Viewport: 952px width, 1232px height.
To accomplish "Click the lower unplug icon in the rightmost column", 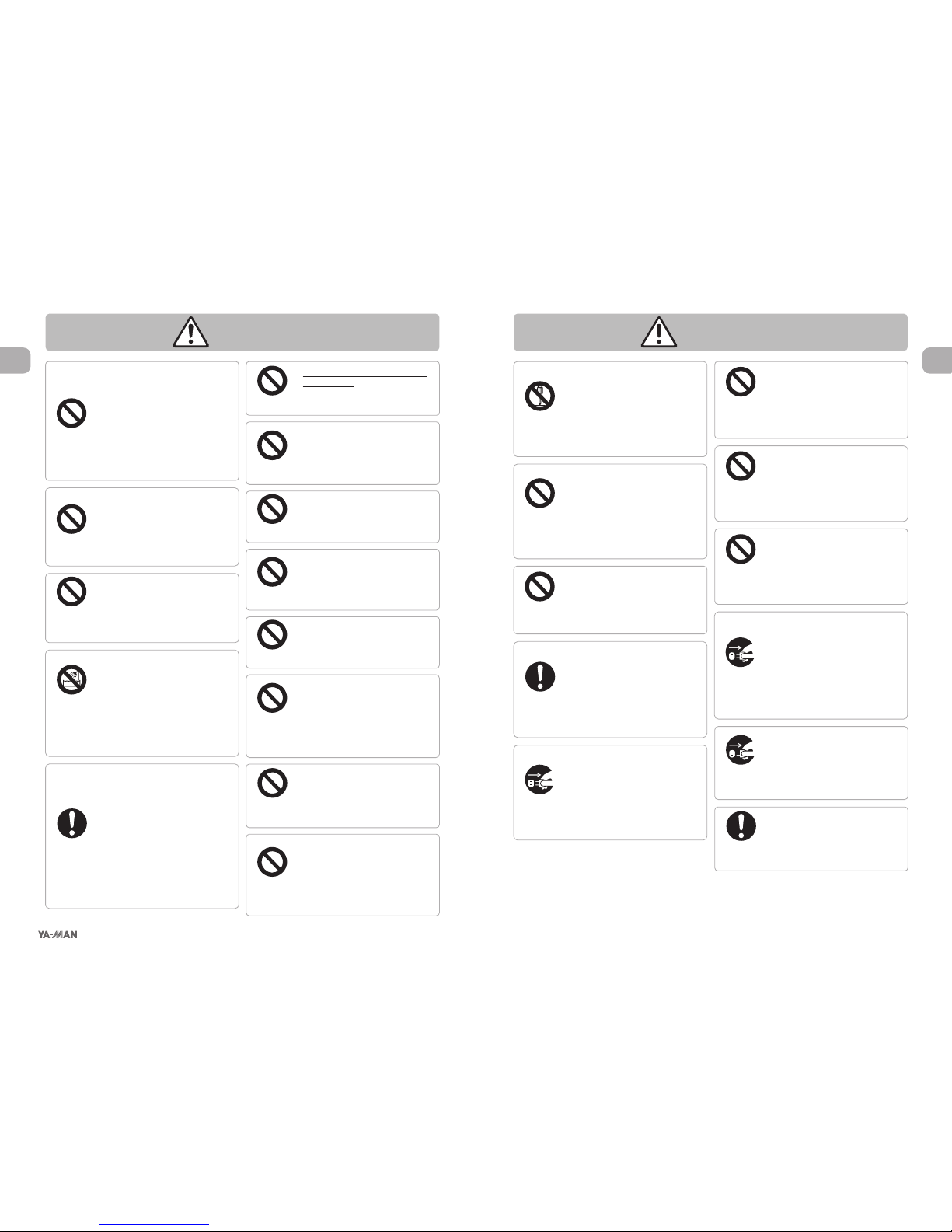I will [x=741, y=749].
